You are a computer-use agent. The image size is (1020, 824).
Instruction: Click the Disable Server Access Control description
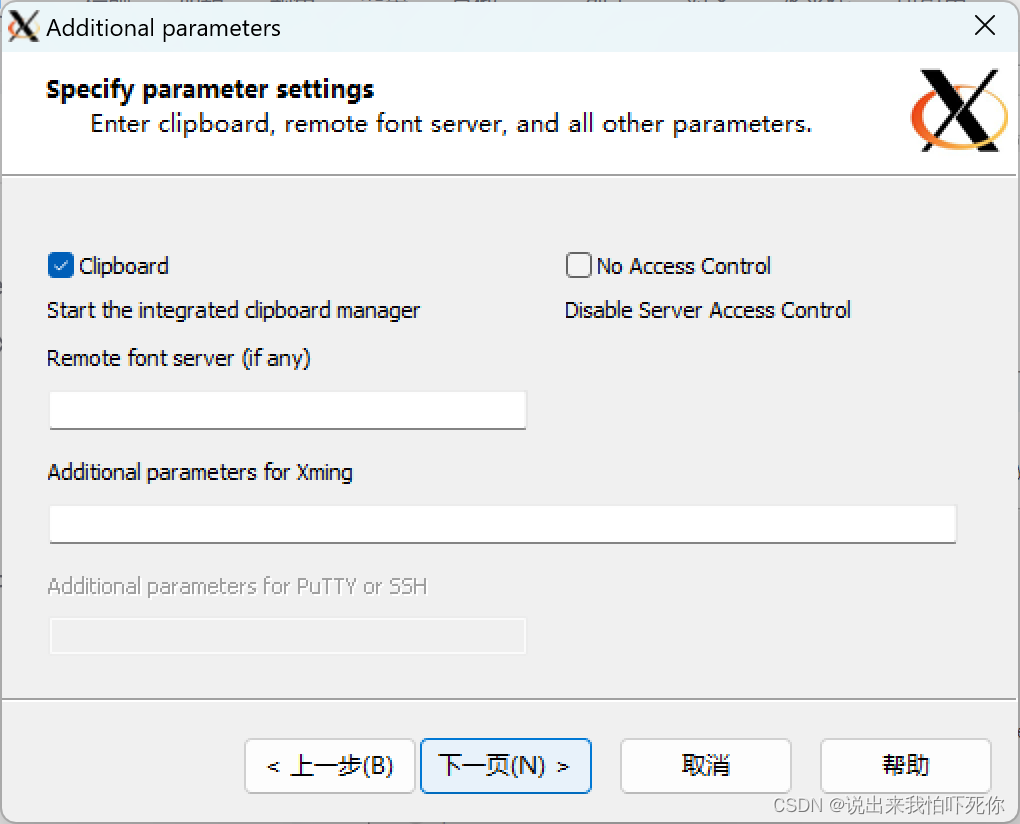click(707, 310)
